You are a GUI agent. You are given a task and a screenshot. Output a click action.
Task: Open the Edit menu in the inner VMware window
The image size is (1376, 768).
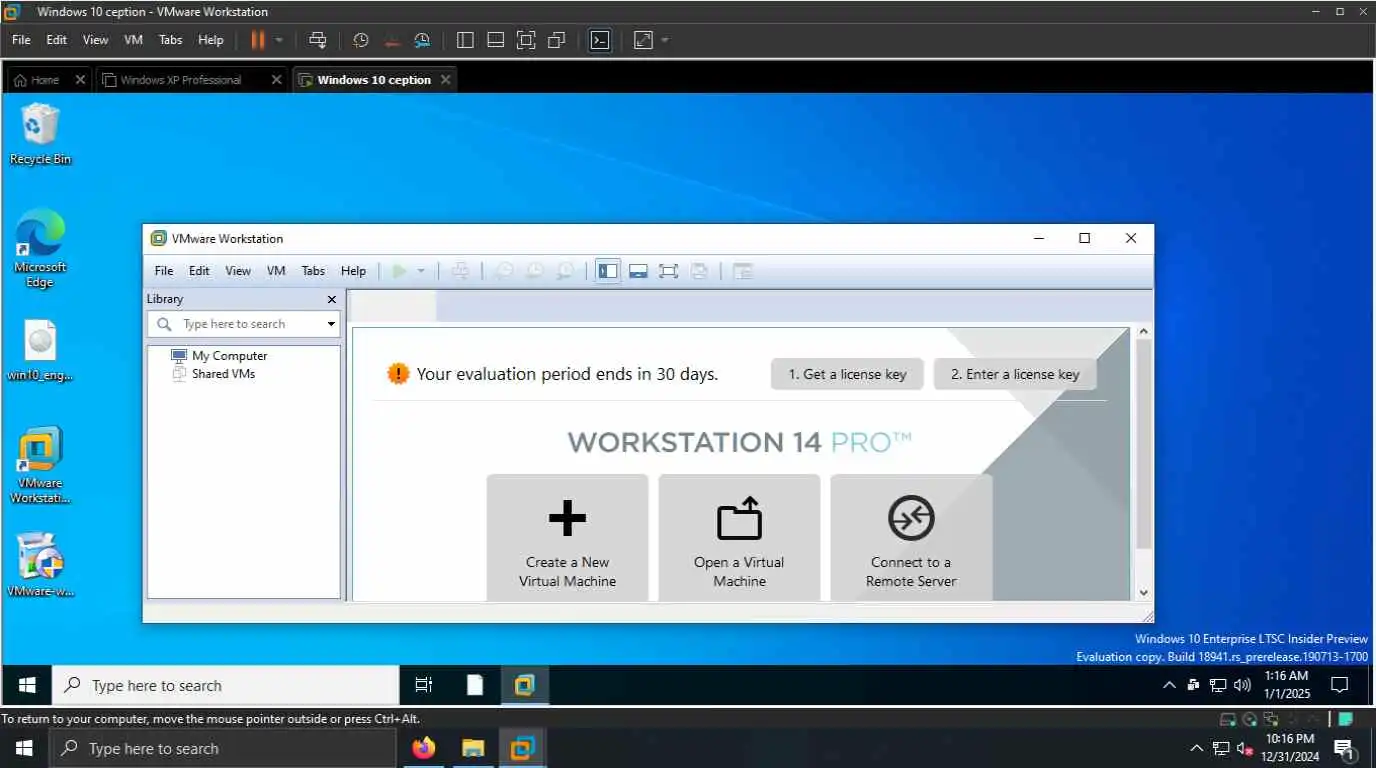[199, 271]
